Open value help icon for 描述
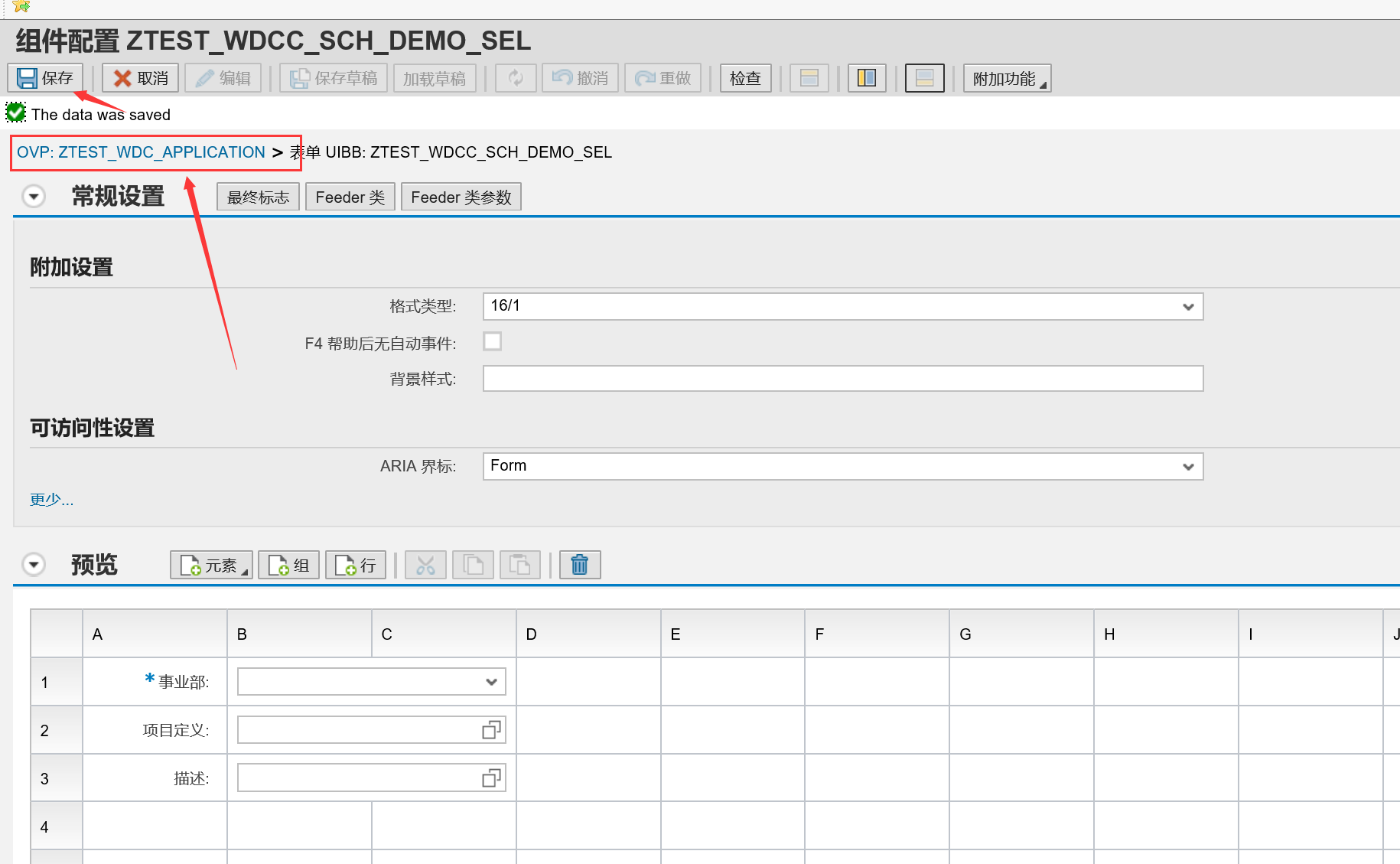 [x=491, y=778]
